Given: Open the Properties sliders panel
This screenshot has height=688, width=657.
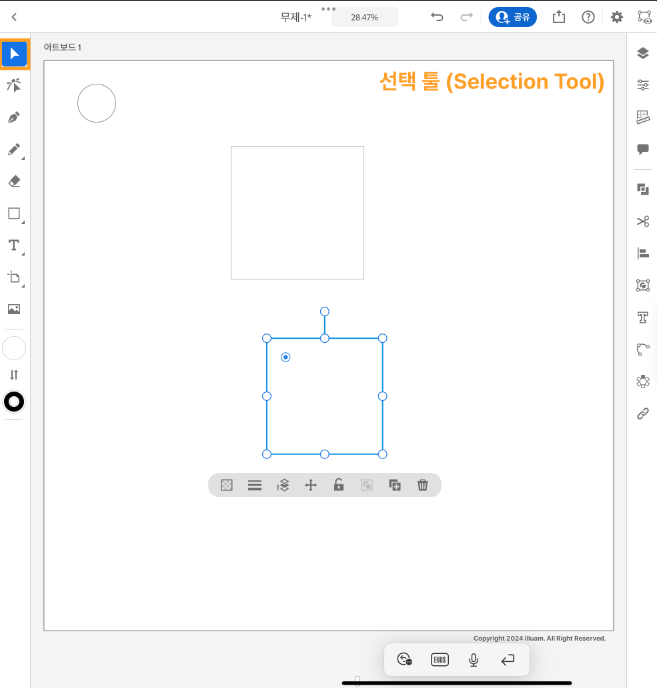Looking at the screenshot, I should tap(643, 85).
